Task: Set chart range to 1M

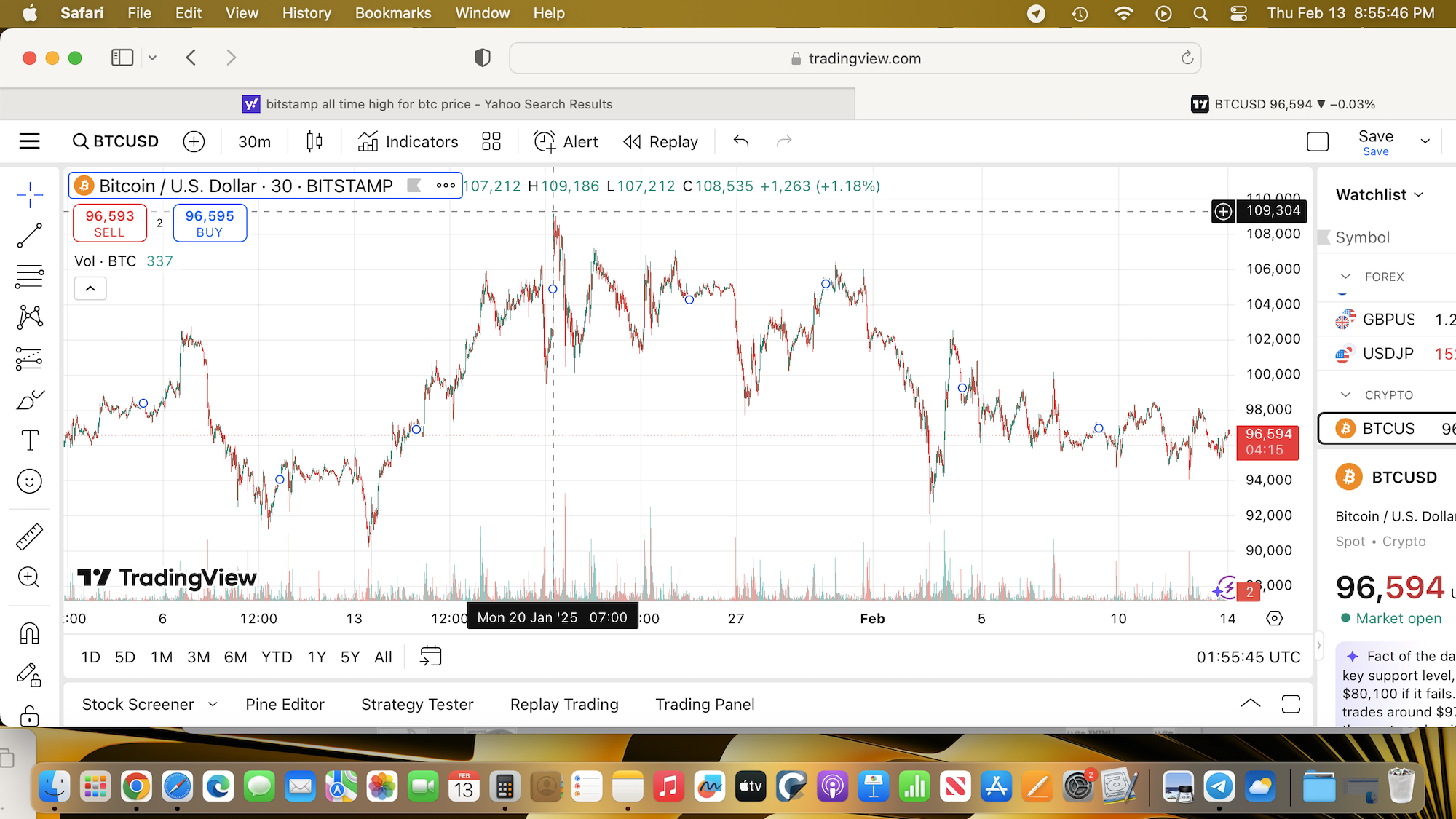Action: coord(162,657)
